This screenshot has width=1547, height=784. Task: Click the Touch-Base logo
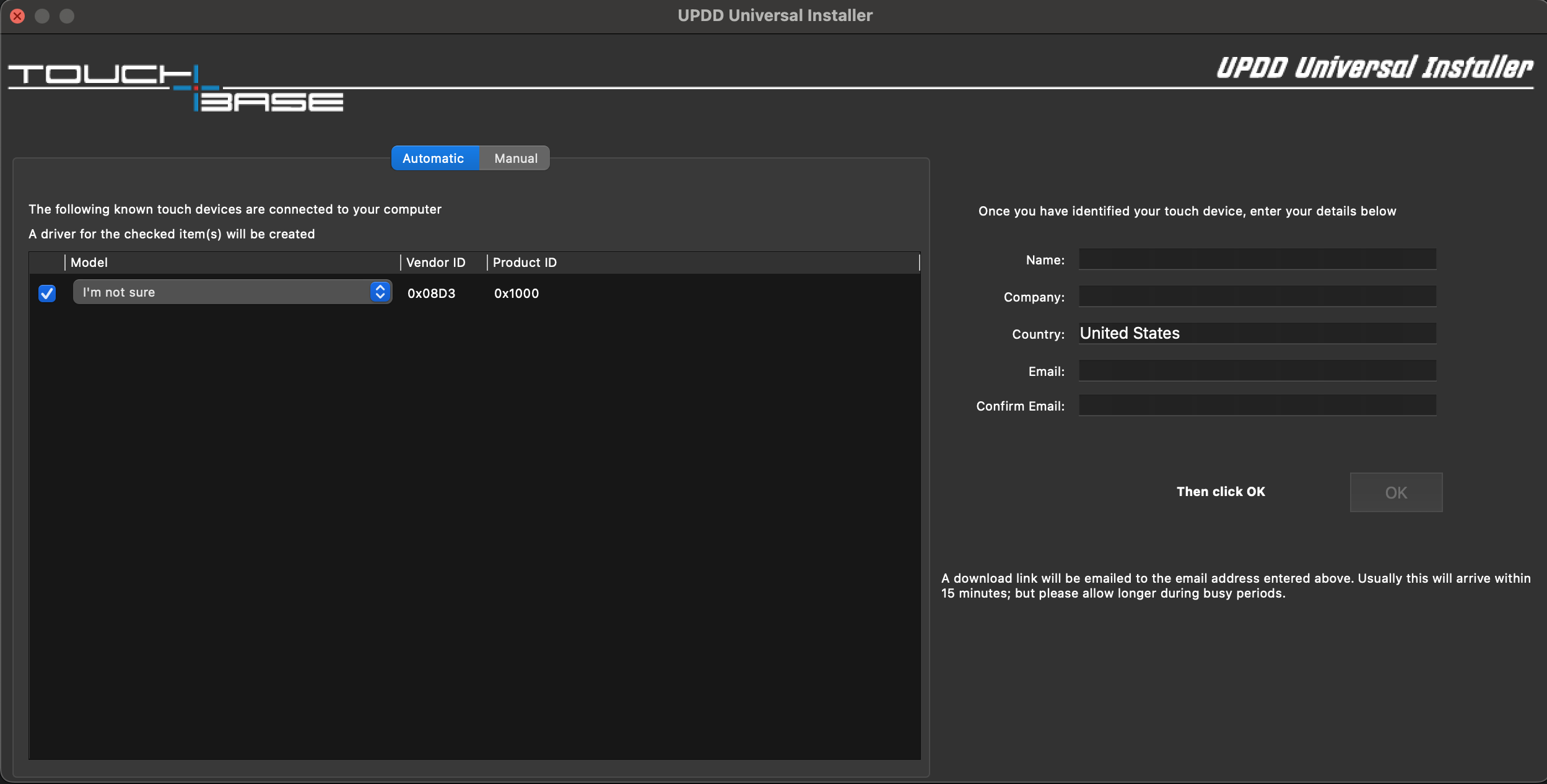tap(175, 88)
